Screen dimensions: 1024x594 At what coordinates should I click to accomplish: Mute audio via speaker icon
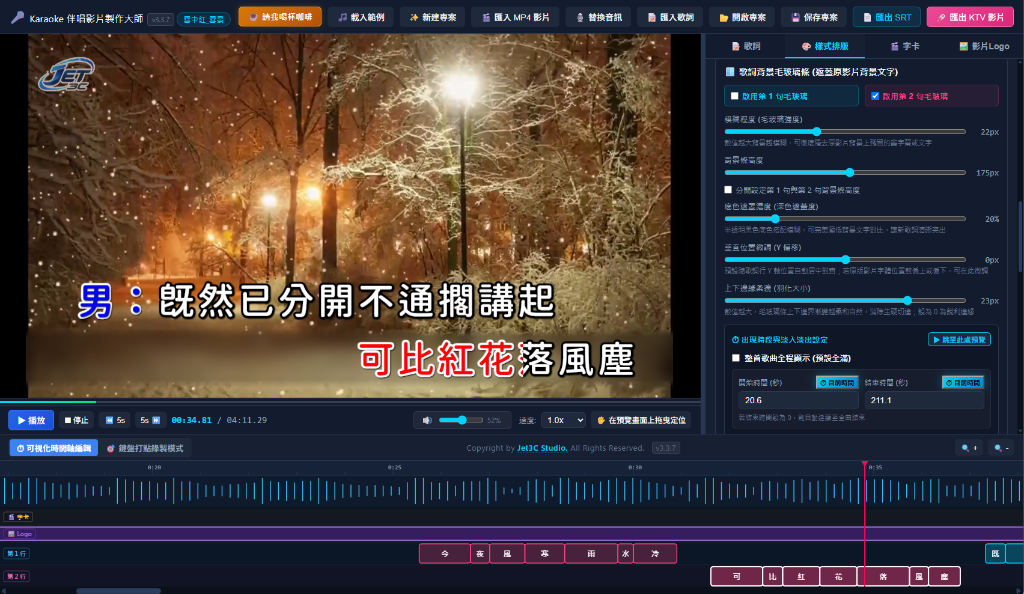click(427, 420)
